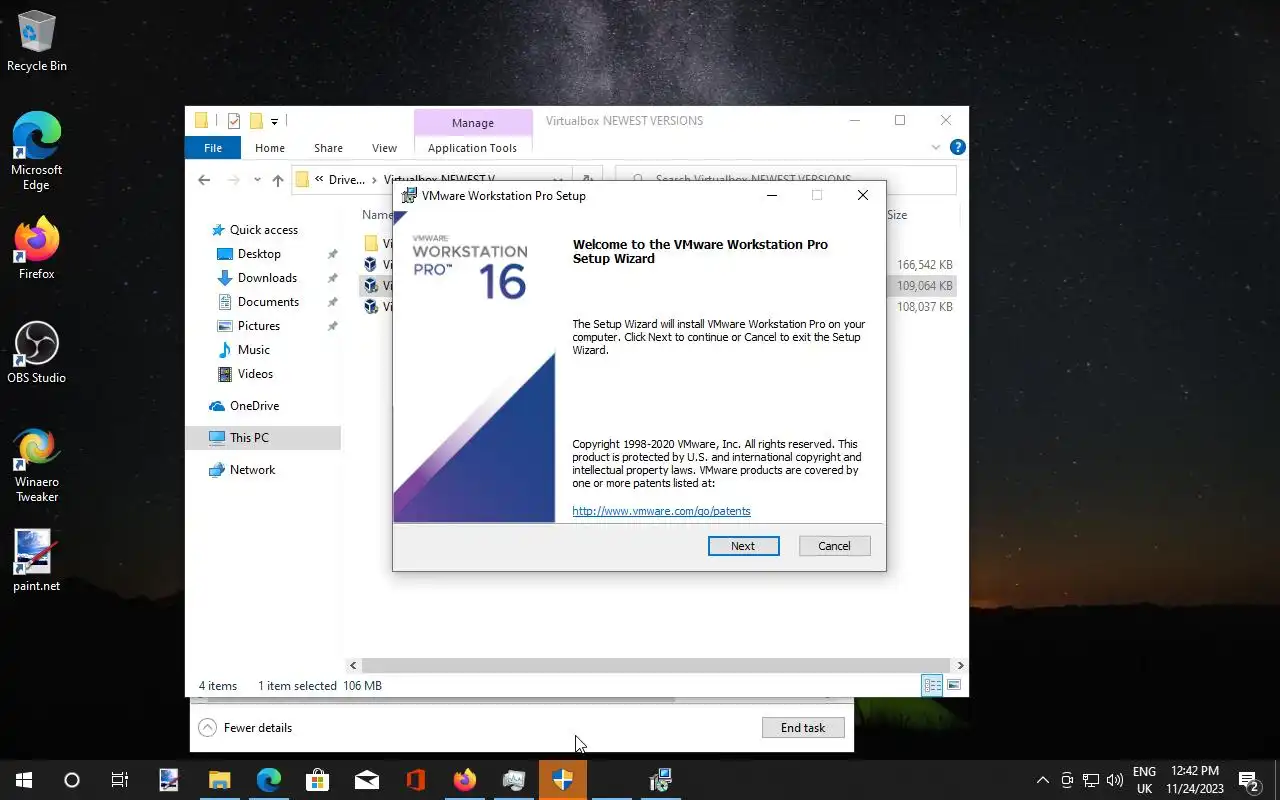
Task: Open the Explorer Help question mark icon
Action: click(957, 147)
